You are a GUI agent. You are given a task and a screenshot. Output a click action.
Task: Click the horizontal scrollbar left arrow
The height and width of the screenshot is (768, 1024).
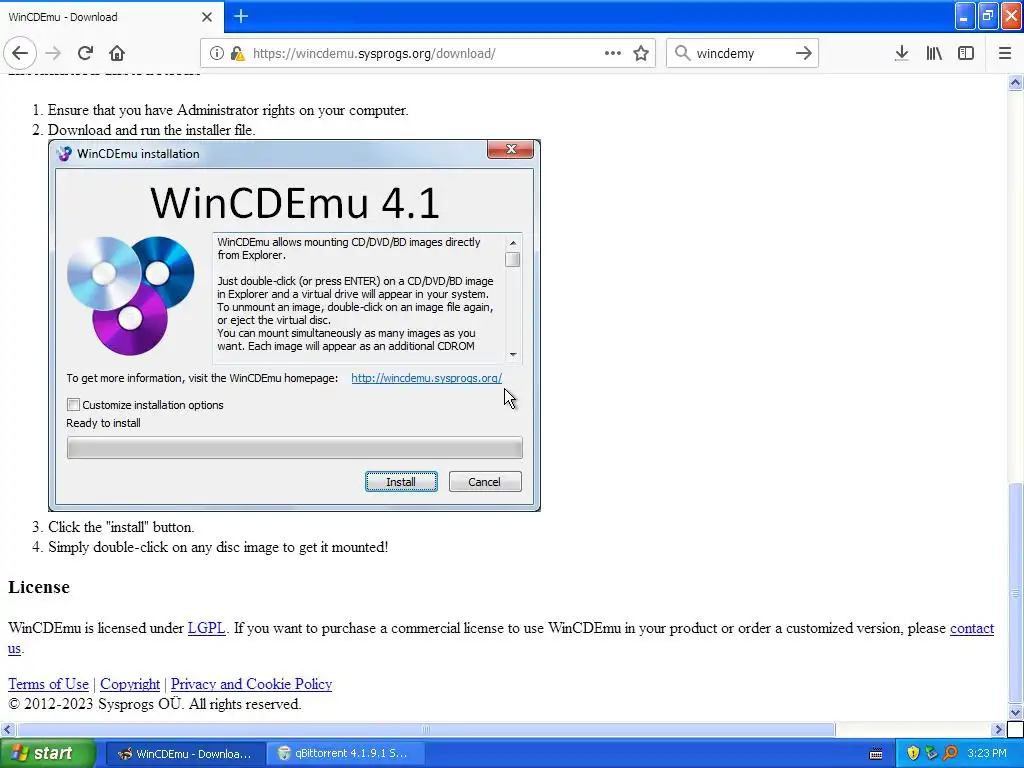coord(7,729)
